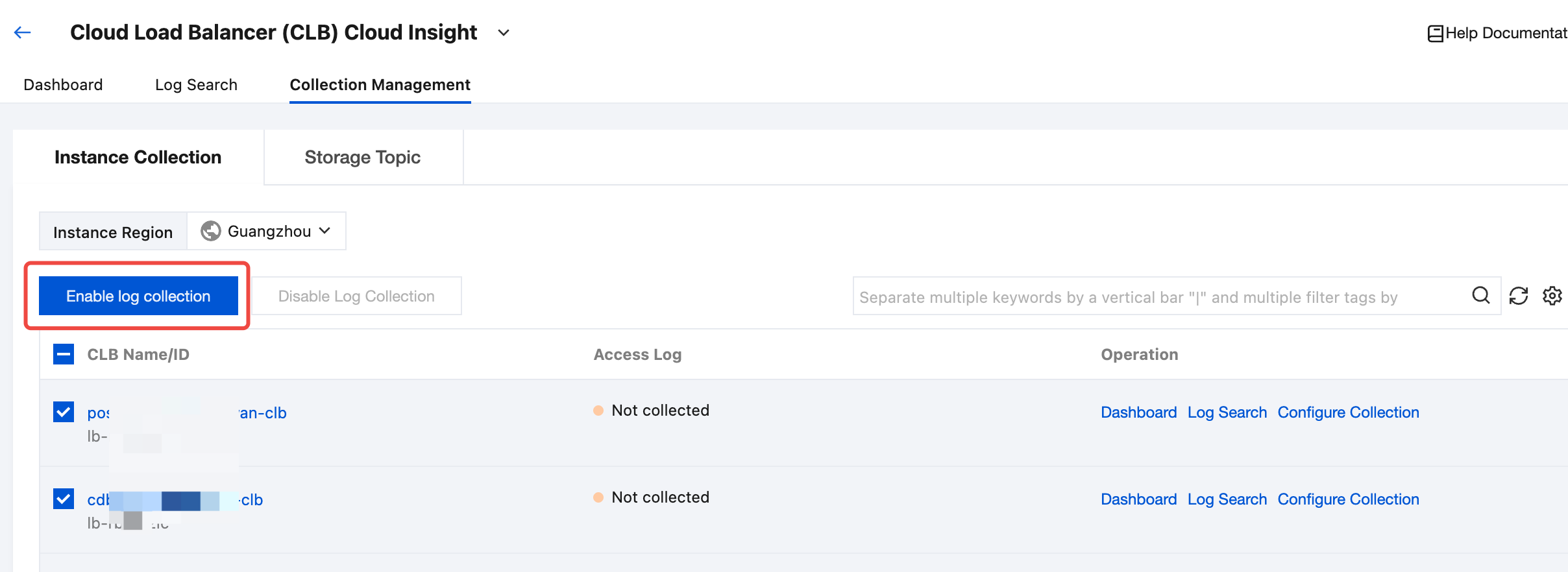Open the Storage Topic tab
Screen dimensions: 1568x572
pyautogui.click(x=362, y=157)
